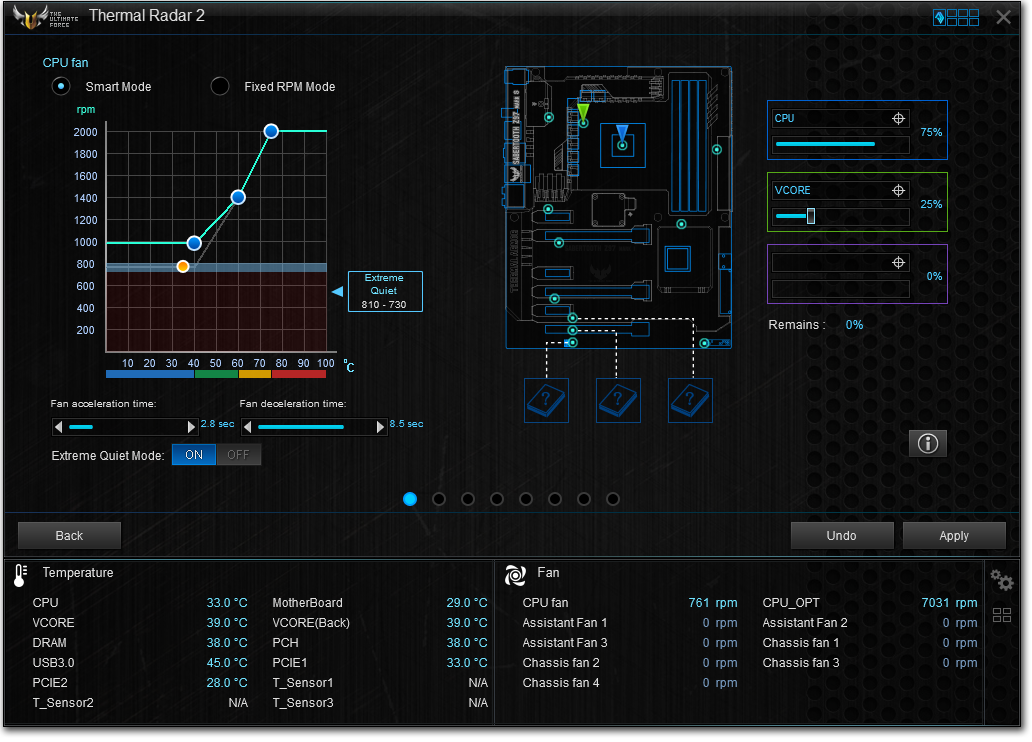The width and height of the screenshot is (1032, 742).
Task: Turn Extreme Quiet Mode ON
Action: tap(194, 455)
